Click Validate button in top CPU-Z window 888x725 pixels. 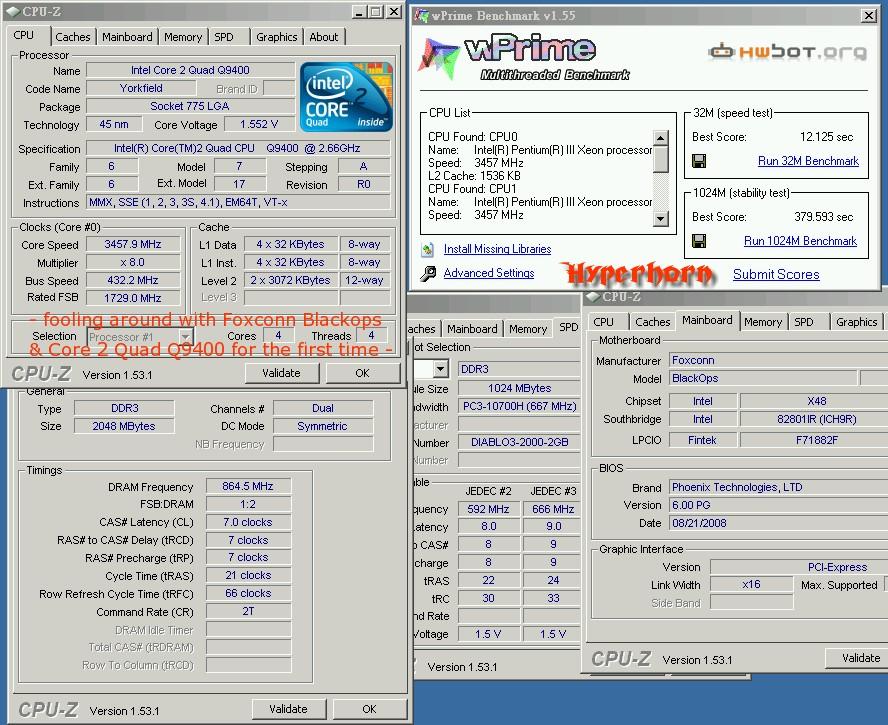pos(281,373)
